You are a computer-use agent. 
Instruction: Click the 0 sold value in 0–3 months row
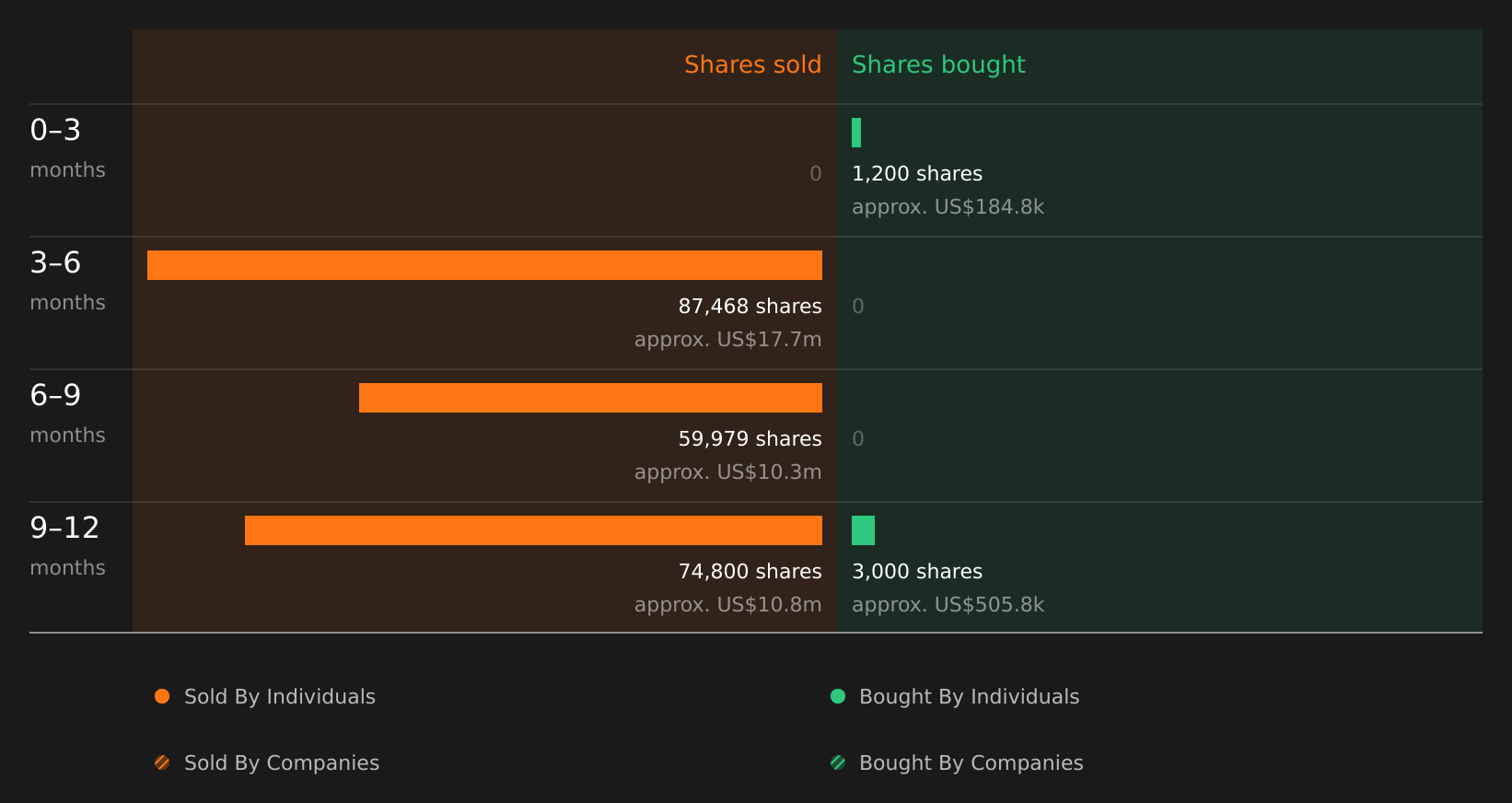(x=816, y=173)
